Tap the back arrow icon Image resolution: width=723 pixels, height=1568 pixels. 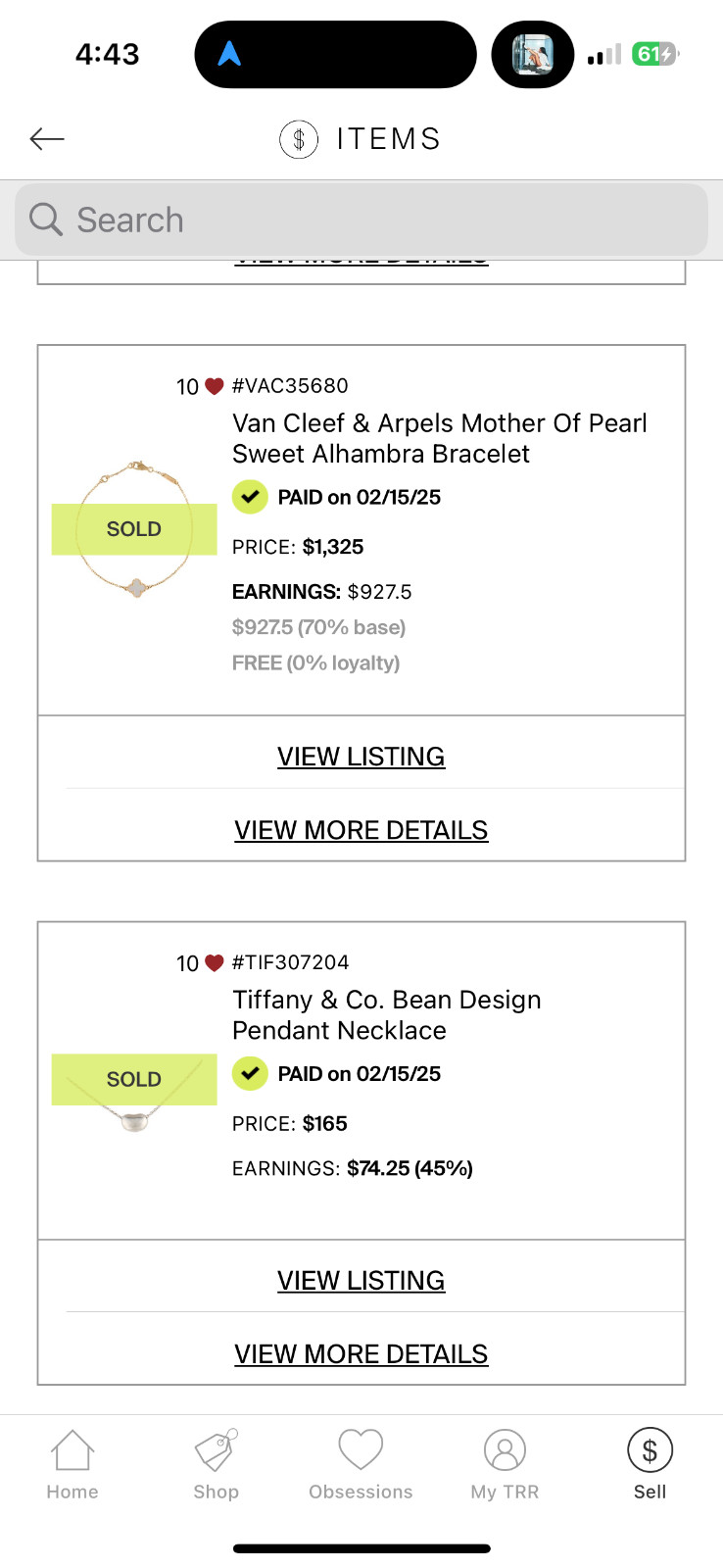(47, 139)
